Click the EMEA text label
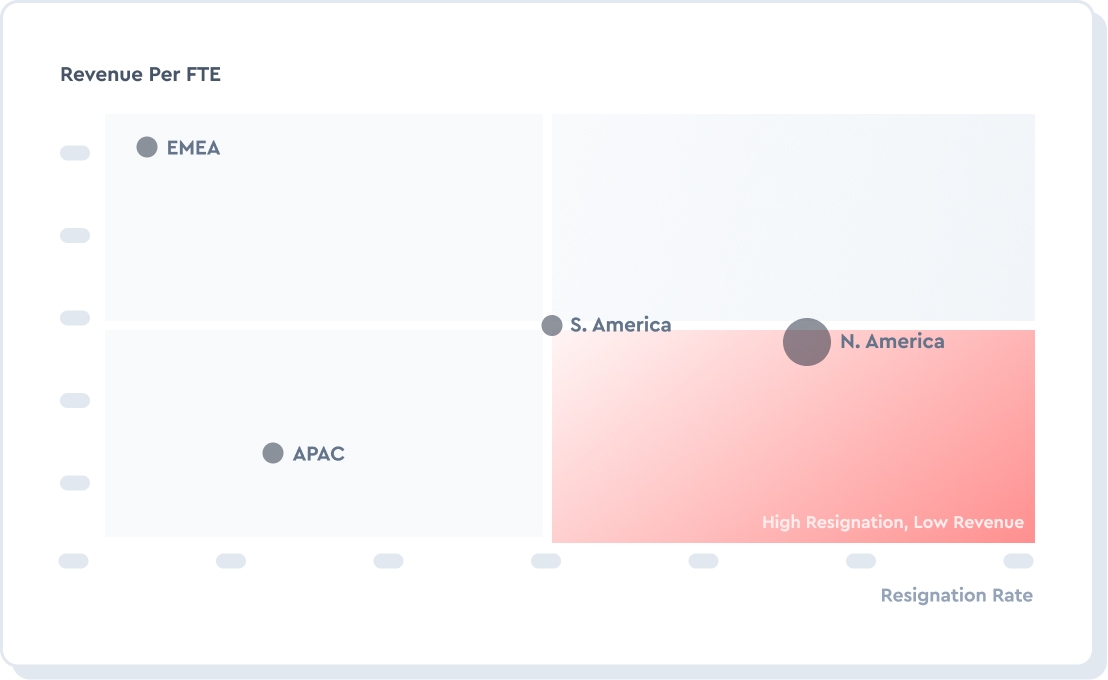This screenshot has height=680, width=1108. [x=193, y=148]
